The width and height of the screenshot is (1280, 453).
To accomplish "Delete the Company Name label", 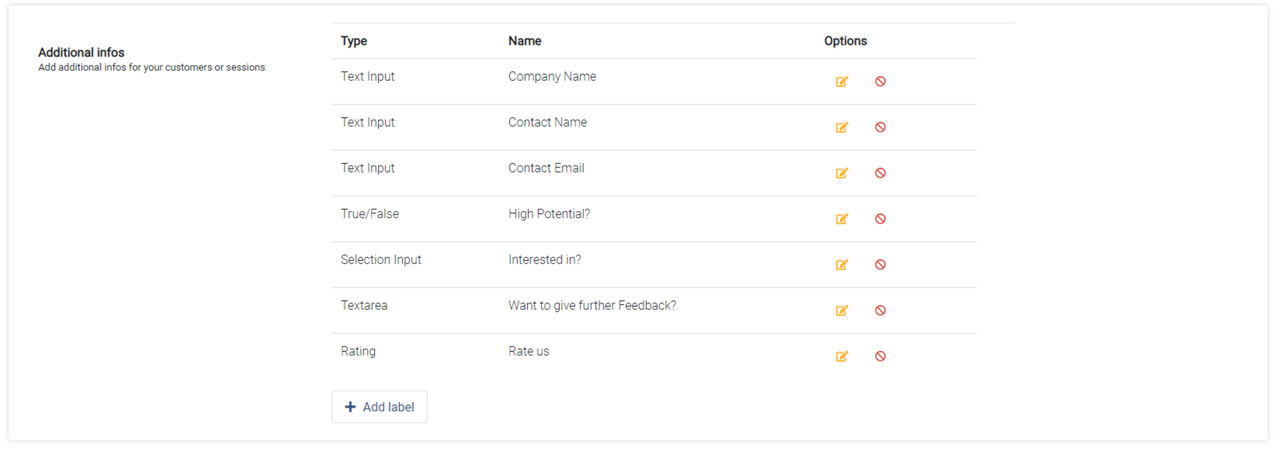I will click(880, 82).
